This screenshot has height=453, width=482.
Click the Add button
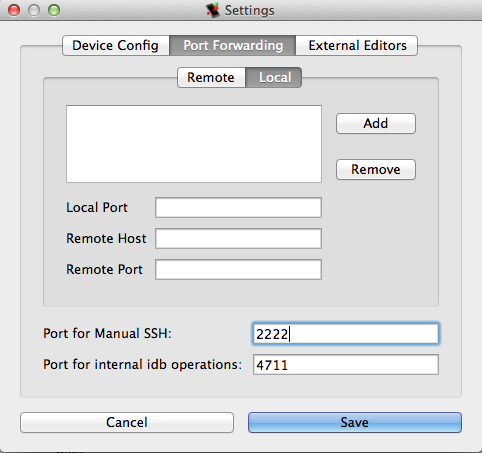click(376, 124)
